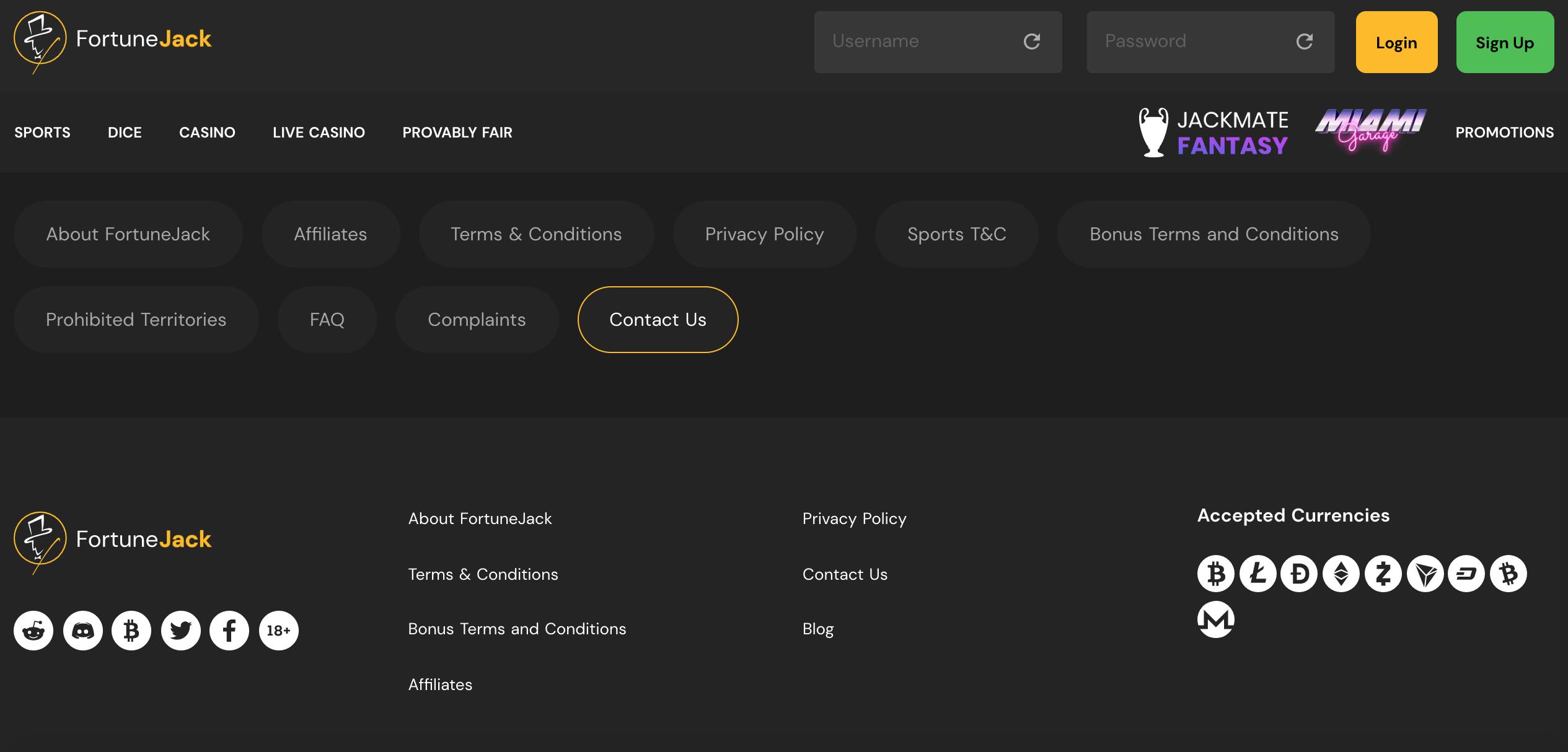Image resolution: width=1568 pixels, height=752 pixels.
Task: Click the Bitcoin Cash tilted B icon
Action: [x=1509, y=574]
